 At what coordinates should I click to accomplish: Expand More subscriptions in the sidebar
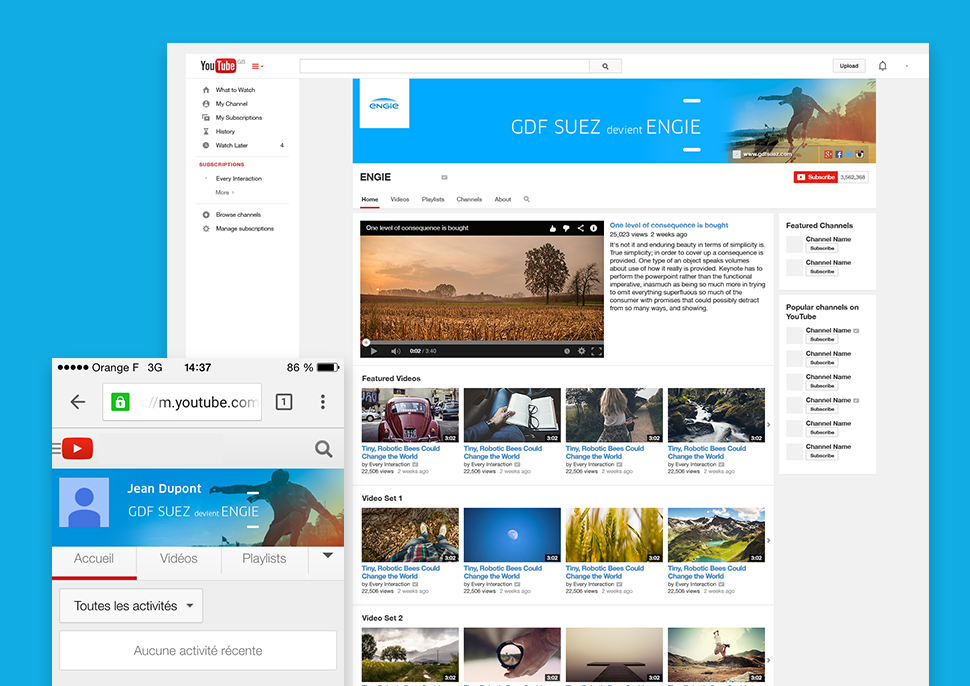coord(225,192)
